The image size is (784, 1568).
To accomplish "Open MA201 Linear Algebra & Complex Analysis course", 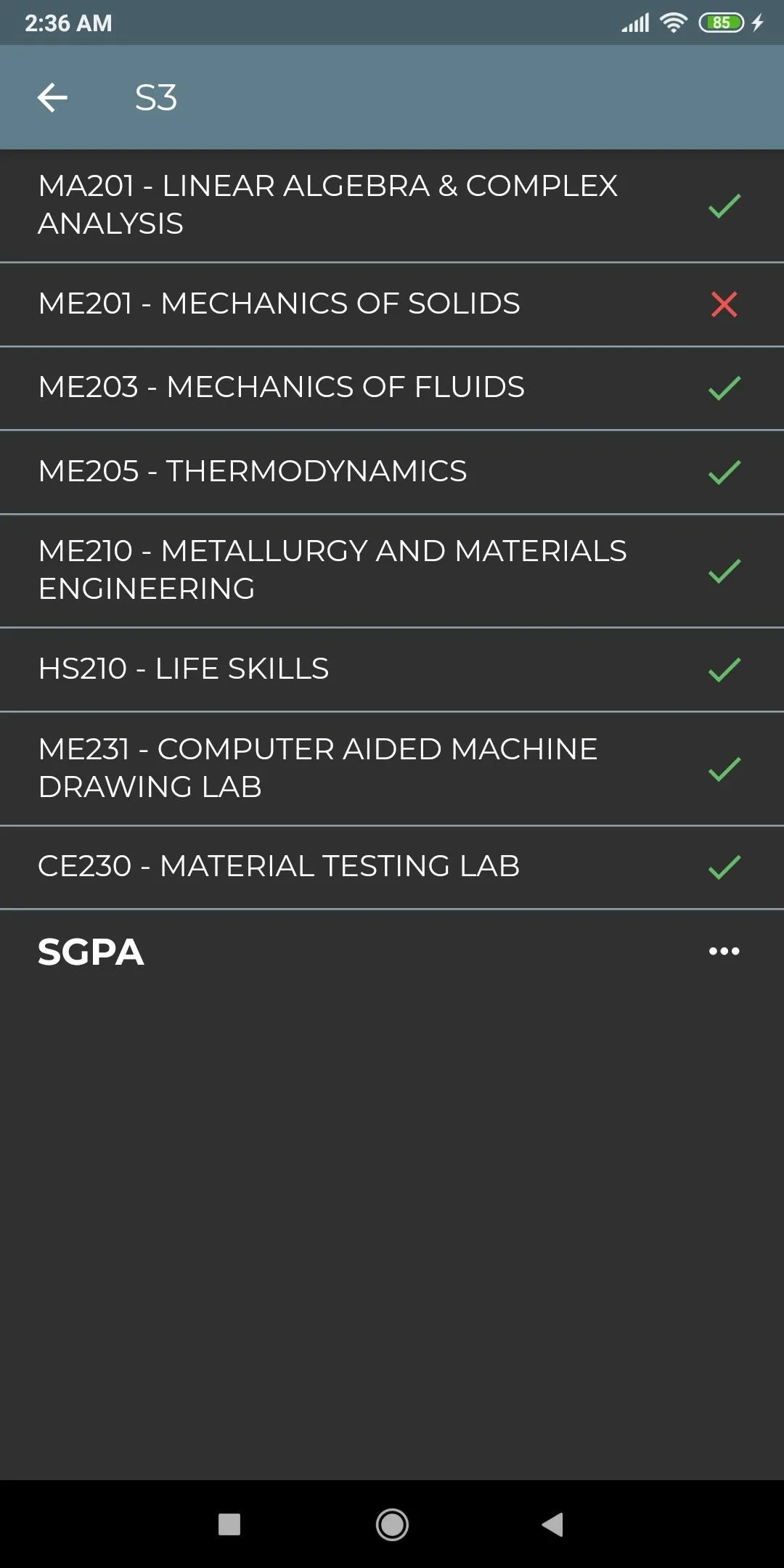I will (x=327, y=205).
